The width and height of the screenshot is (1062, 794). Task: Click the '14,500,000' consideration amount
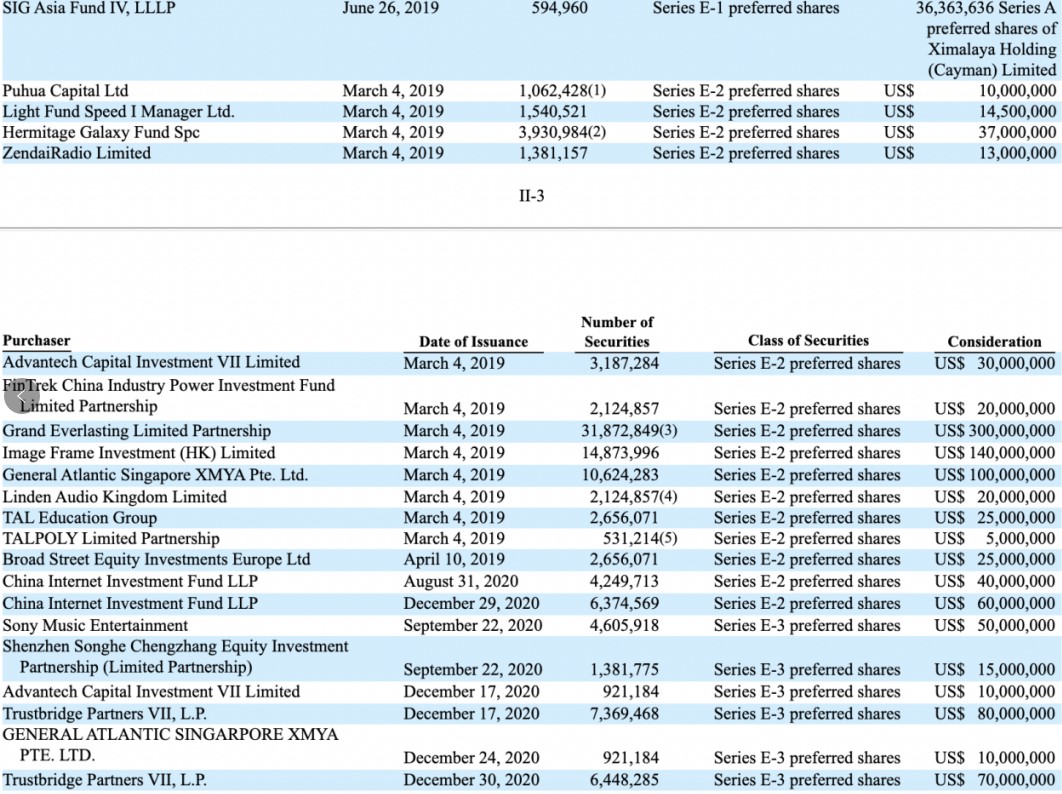1017,112
